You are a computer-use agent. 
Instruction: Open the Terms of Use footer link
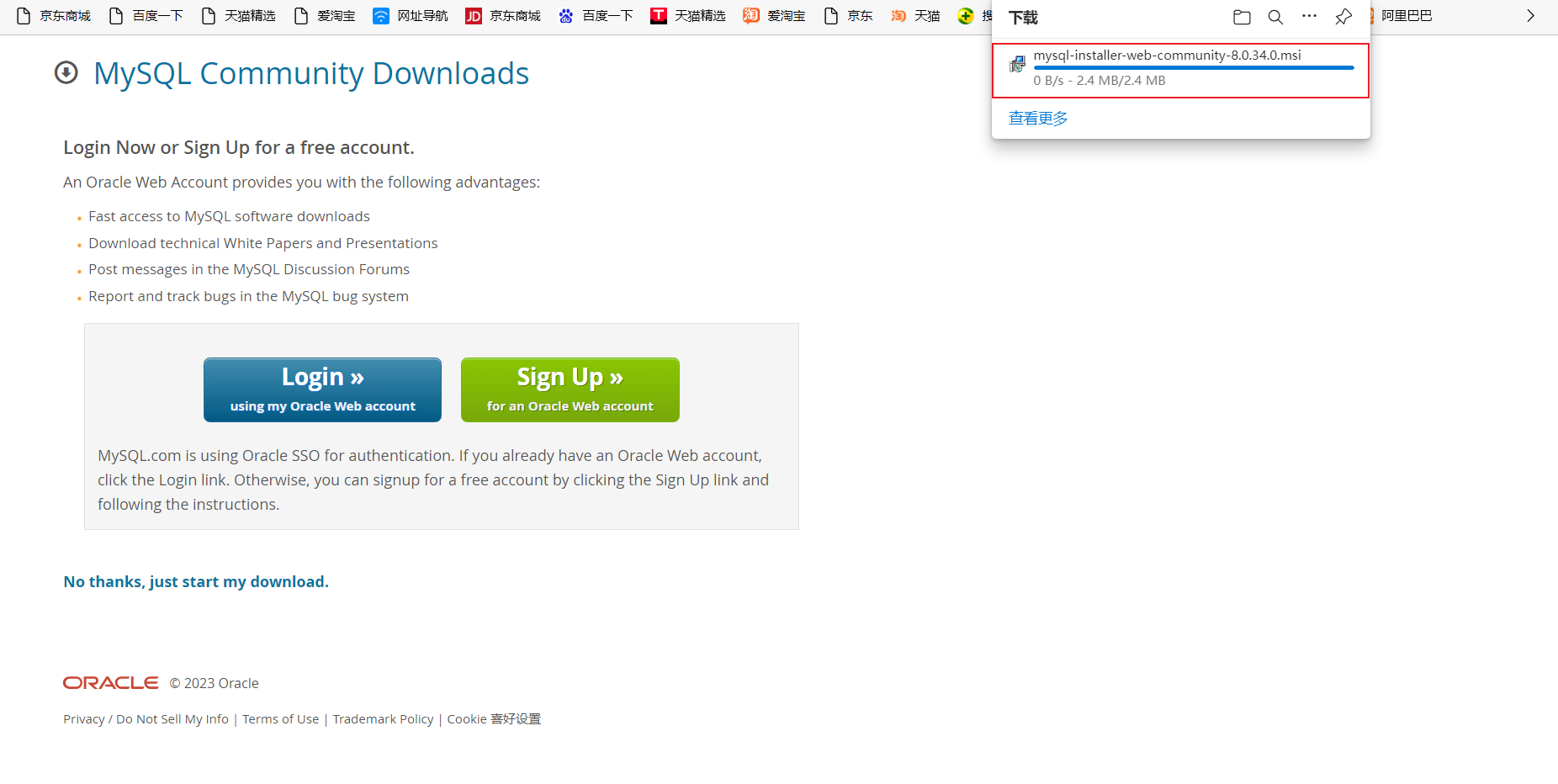coord(281,719)
